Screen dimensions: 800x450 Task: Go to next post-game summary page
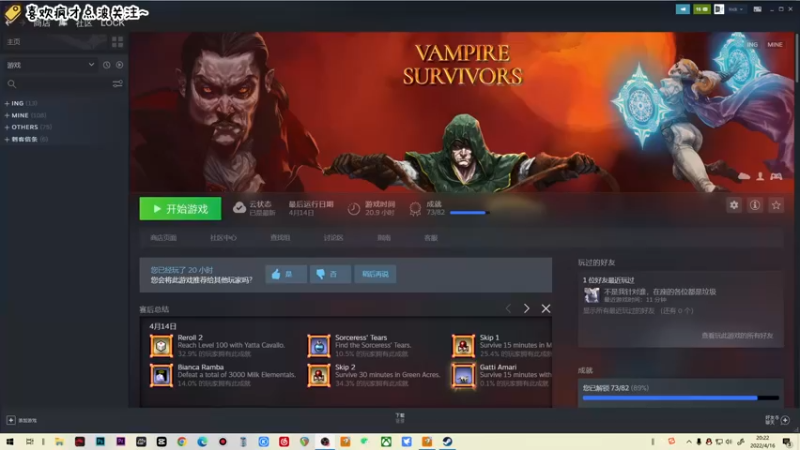pyautogui.click(x=527, y=309)
